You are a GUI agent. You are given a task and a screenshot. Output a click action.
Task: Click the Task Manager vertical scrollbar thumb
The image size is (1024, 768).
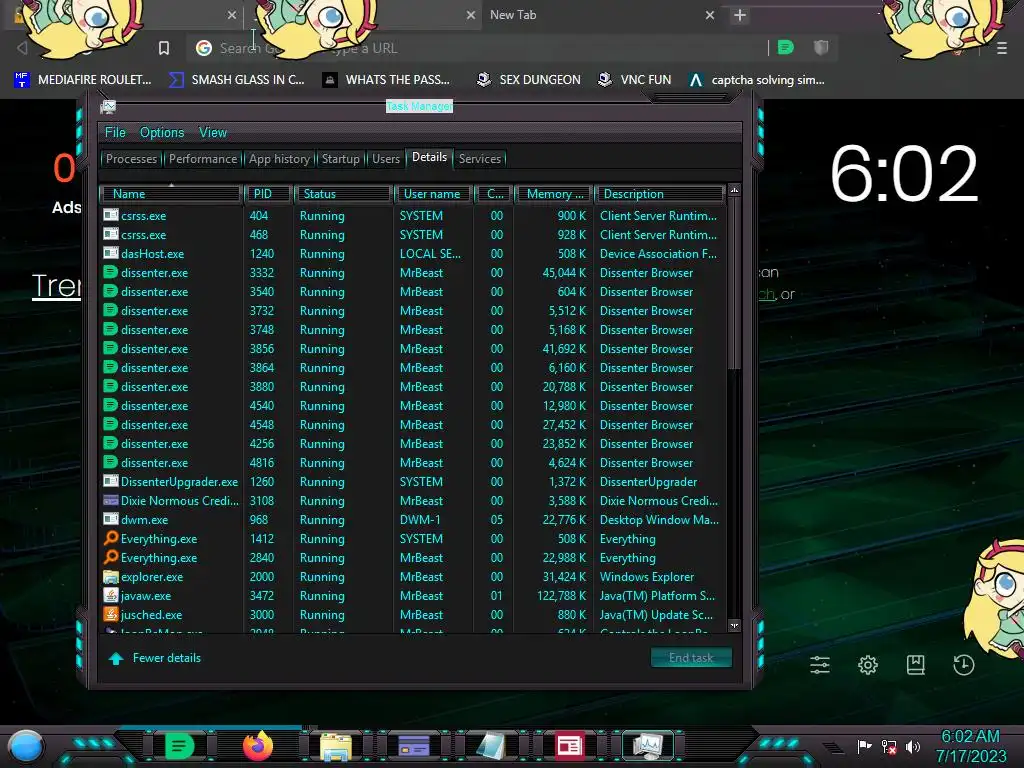(734, 283)
